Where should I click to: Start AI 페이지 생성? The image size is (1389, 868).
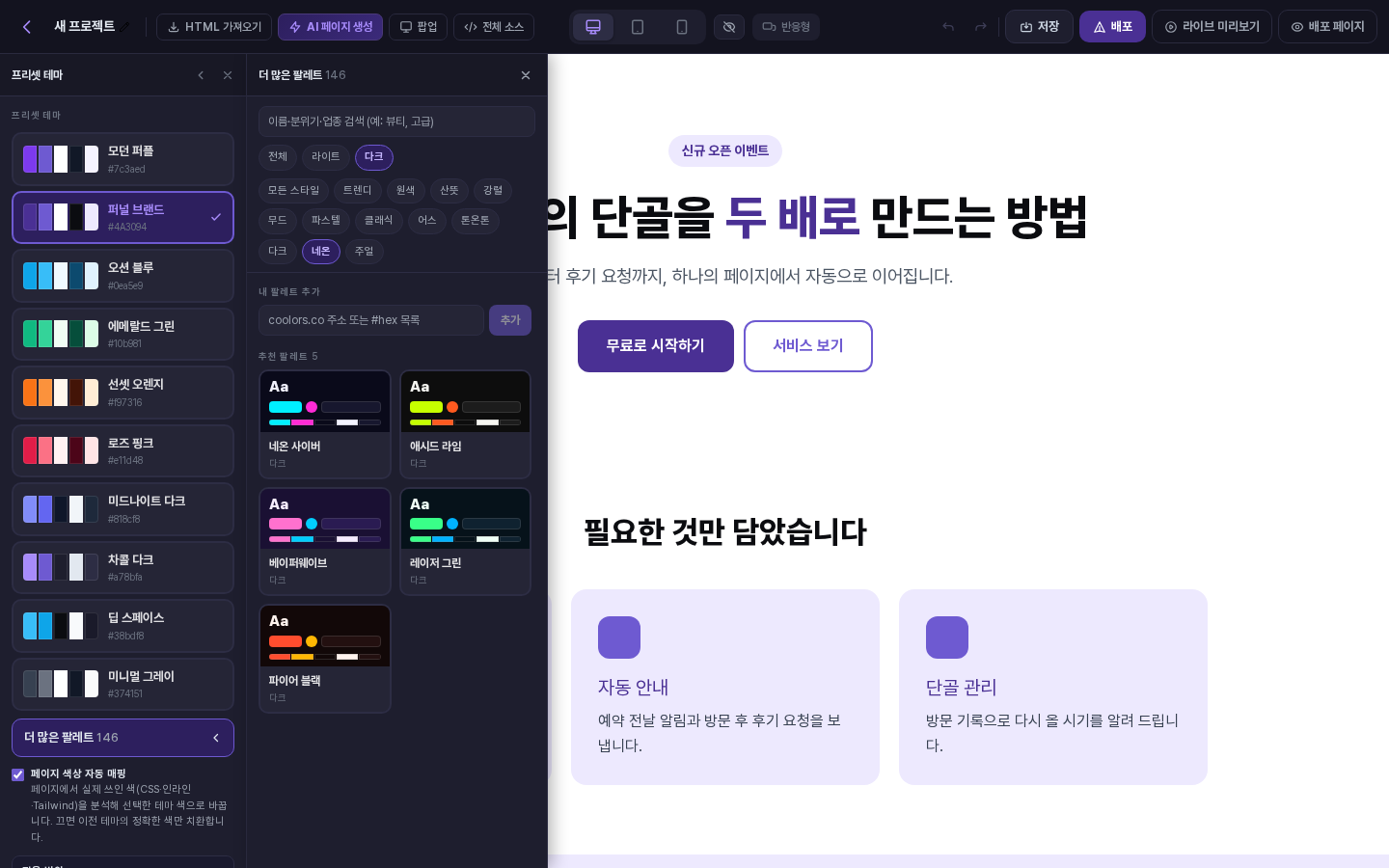click(330, 27)
